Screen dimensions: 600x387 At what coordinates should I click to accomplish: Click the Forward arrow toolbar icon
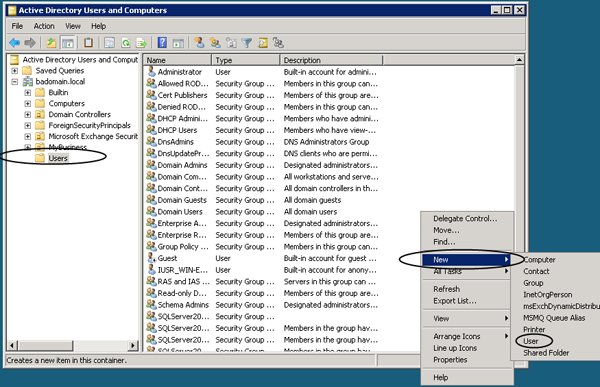30,43
